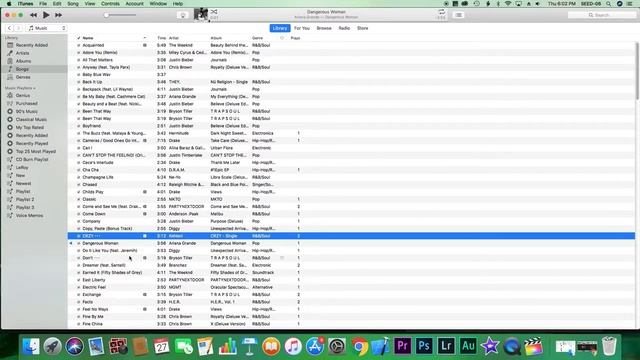The height and width of the screenshot is (360, 640).
Task: Open the Classical Music smart playlist
Action: coord(31,120)
